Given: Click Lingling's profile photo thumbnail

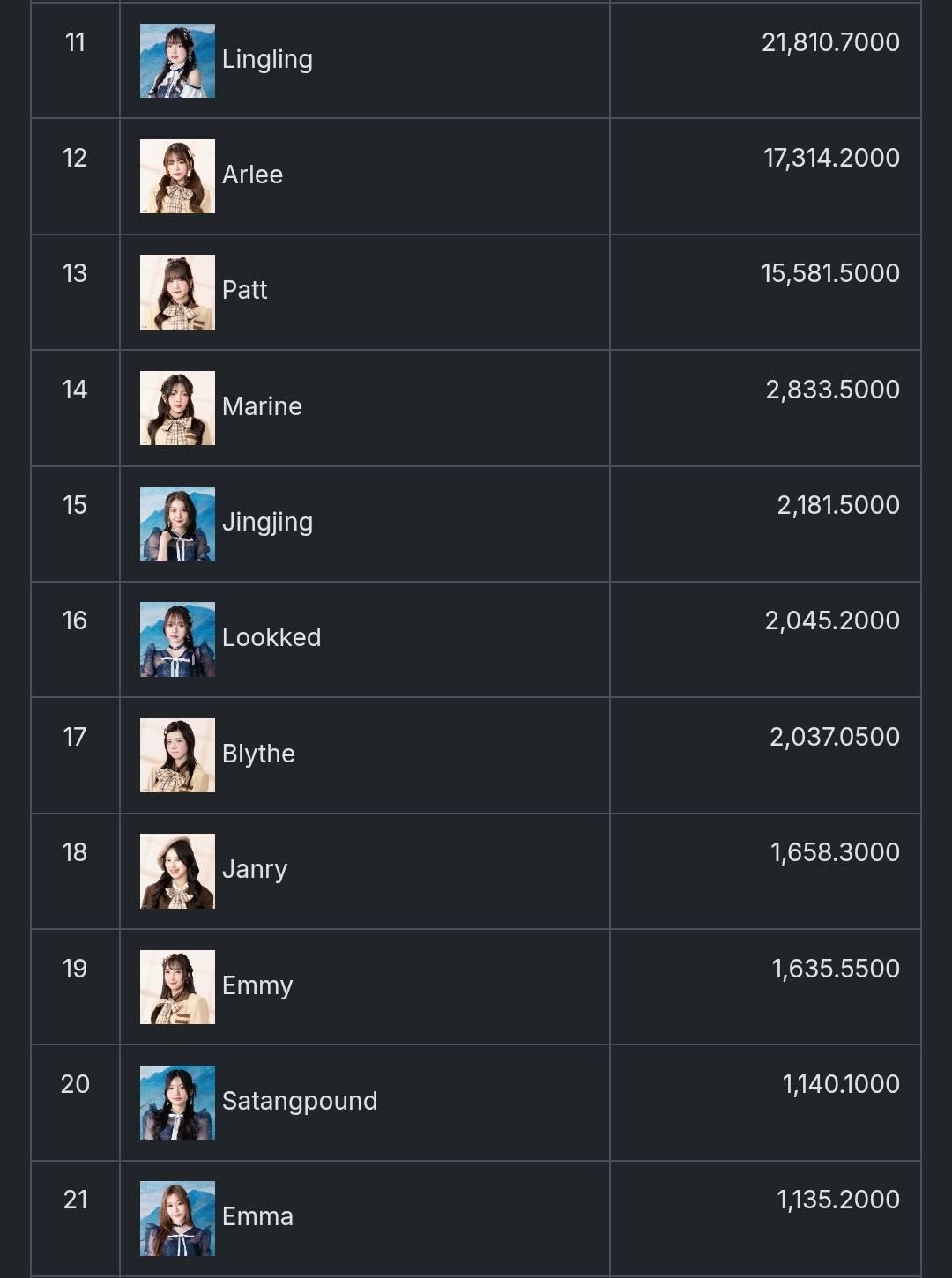Looking at the screenshot, I should pos(177,61).
